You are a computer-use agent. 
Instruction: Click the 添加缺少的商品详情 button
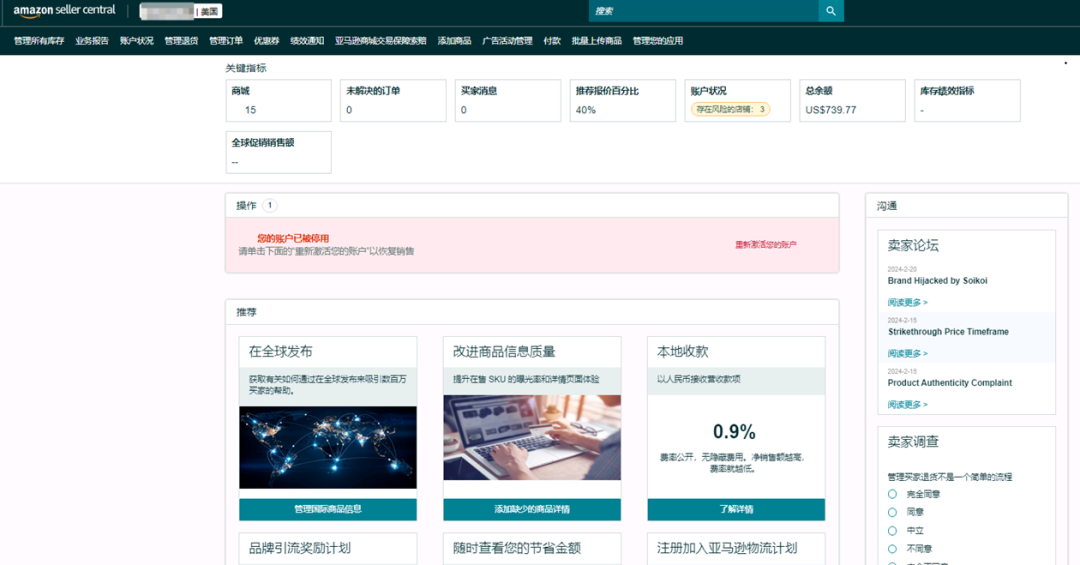click(x=532, y=509)
